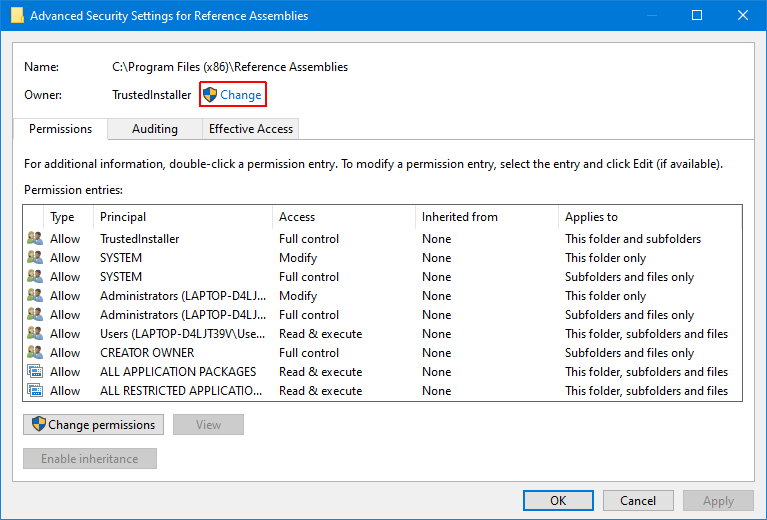Cancel the security settings dialog

click(x=638, y=501)
